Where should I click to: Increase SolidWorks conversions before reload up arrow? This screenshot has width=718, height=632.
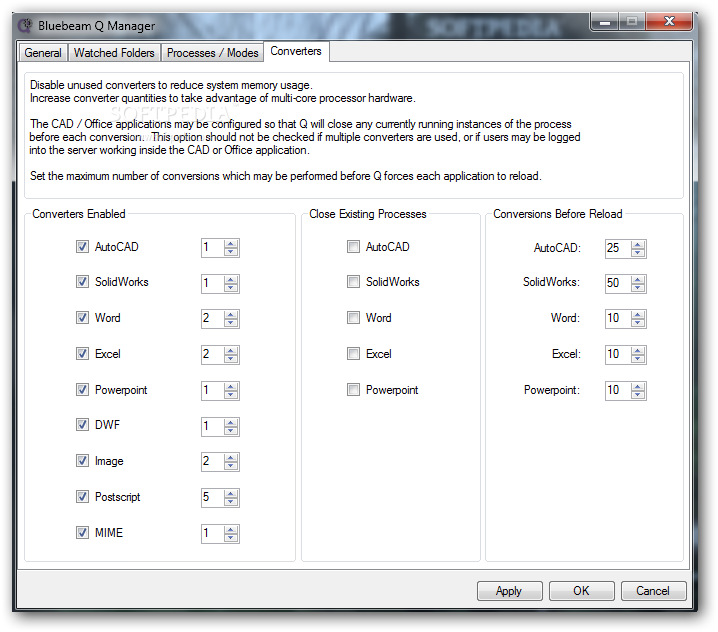click(637, 279)
